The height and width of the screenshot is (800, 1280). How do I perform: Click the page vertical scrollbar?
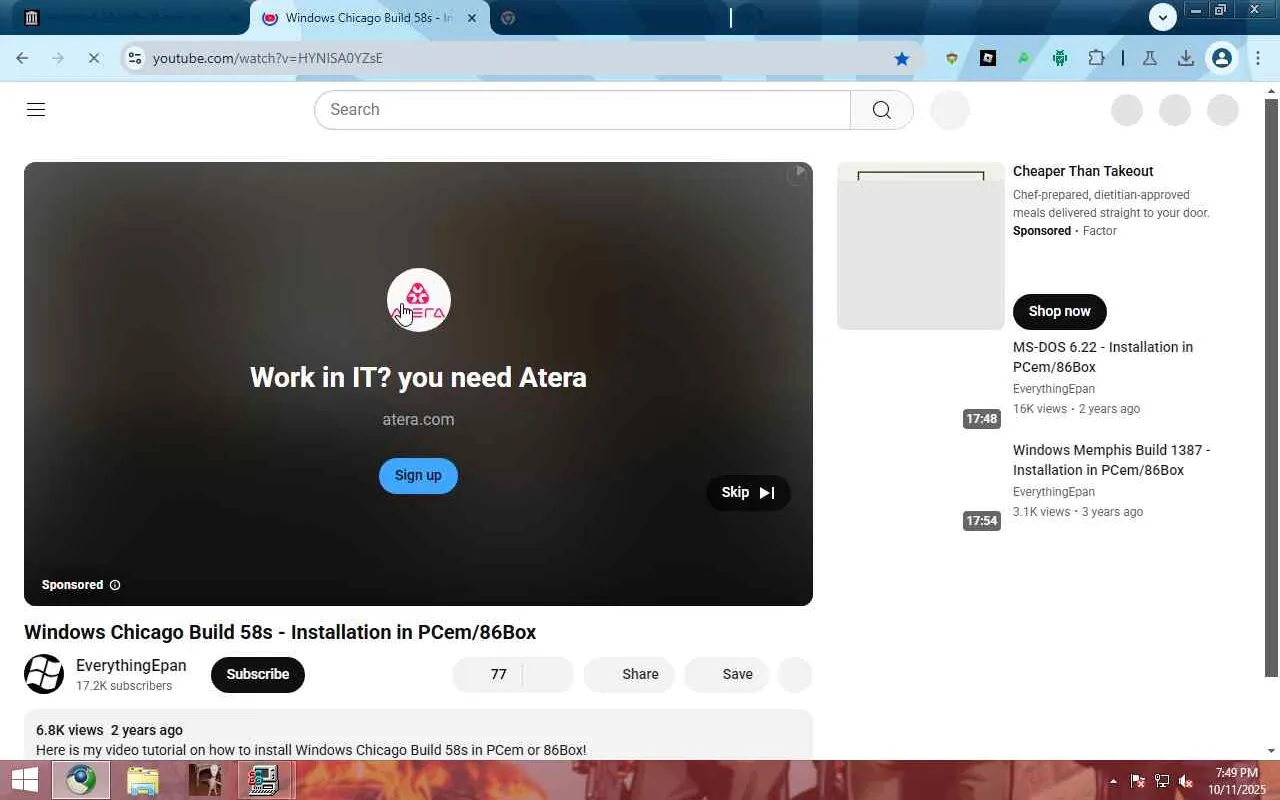pos(1272,390)
